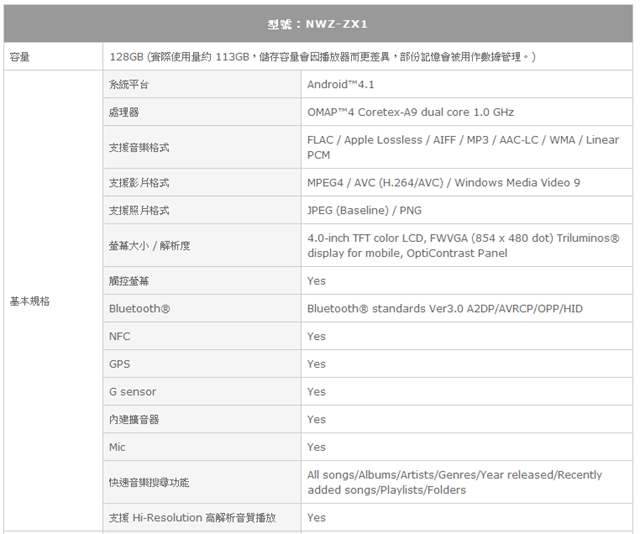Viewport: 640px width, 534px height.
Task: Select the 'JPEG (Baseline) / PNG' value
Action: pos(364,210)
